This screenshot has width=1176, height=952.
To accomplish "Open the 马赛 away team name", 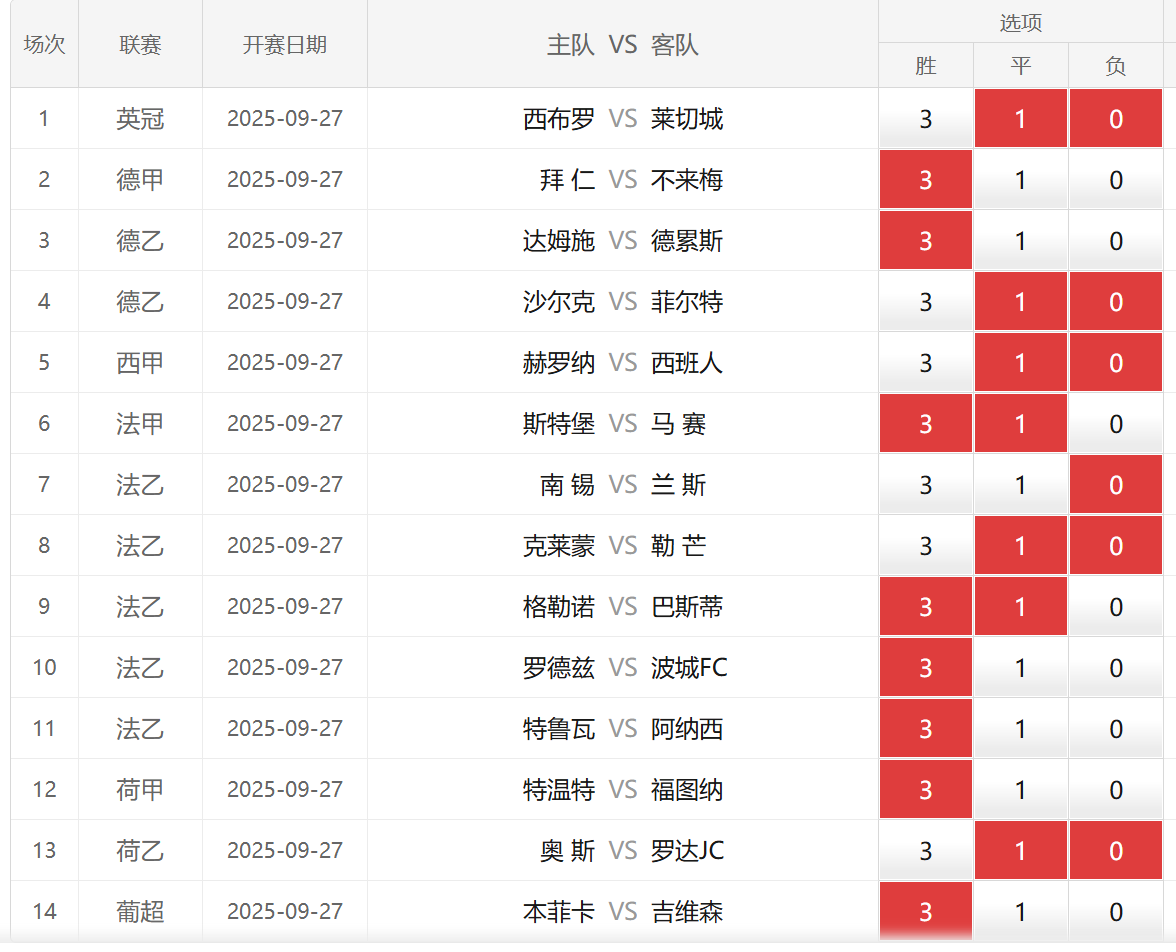I will [678, 424].
